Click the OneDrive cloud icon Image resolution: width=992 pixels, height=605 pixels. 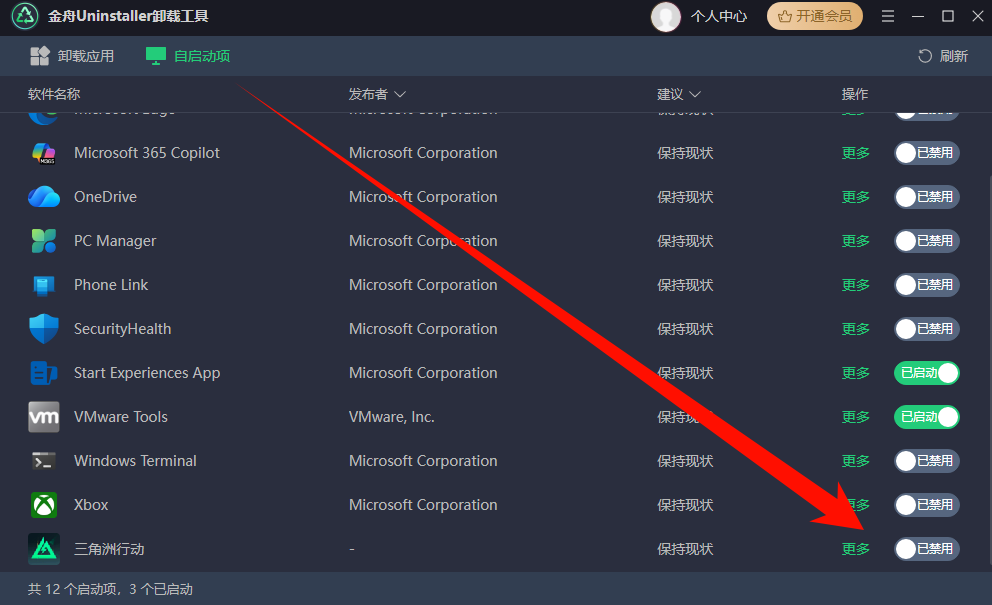pyautogui.click(x=44, y=197)
